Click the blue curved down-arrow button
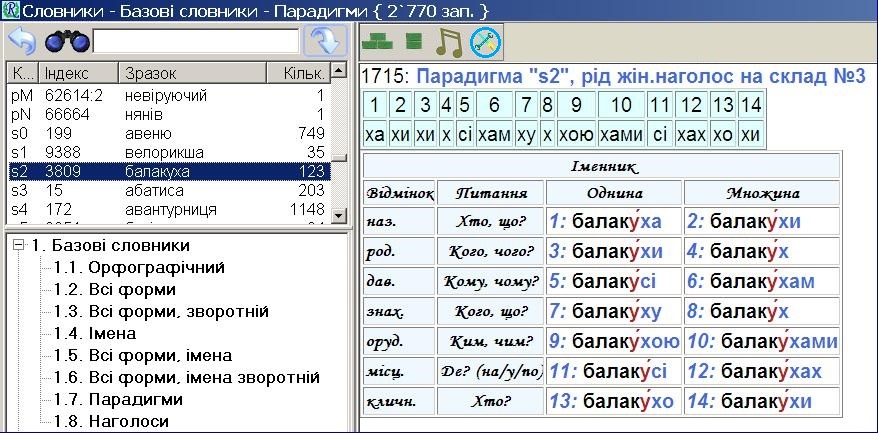Image resolution: width=878 pixels, height=433 pixels. click(x=325, y=41)
